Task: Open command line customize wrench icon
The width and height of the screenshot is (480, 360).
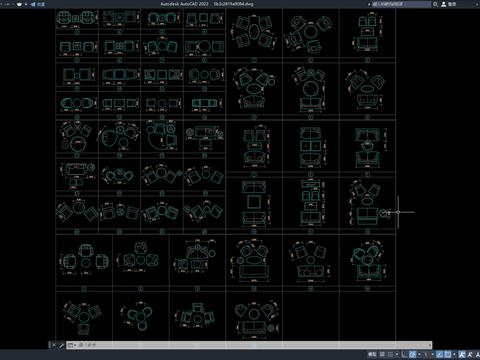Action: (61, 345)
